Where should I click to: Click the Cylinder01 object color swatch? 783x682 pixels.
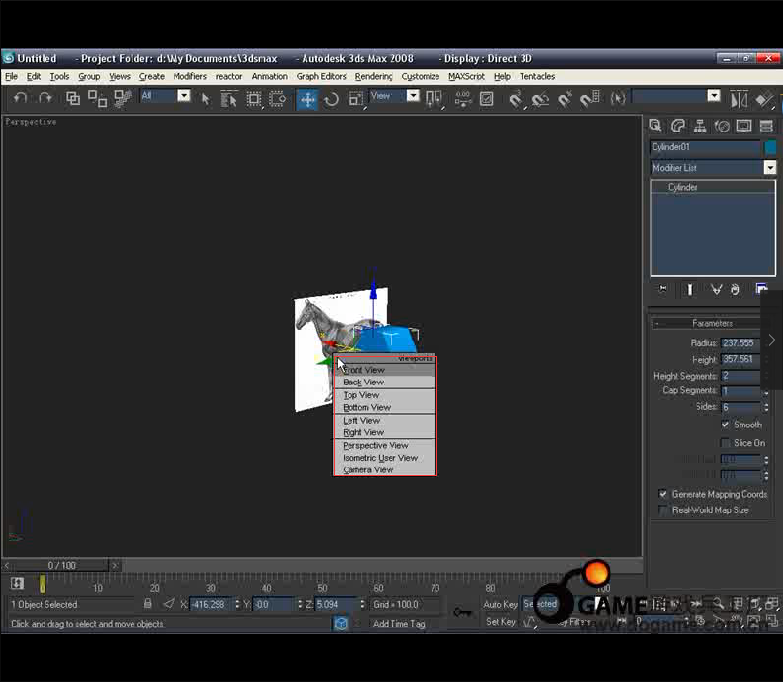point(770,147)
